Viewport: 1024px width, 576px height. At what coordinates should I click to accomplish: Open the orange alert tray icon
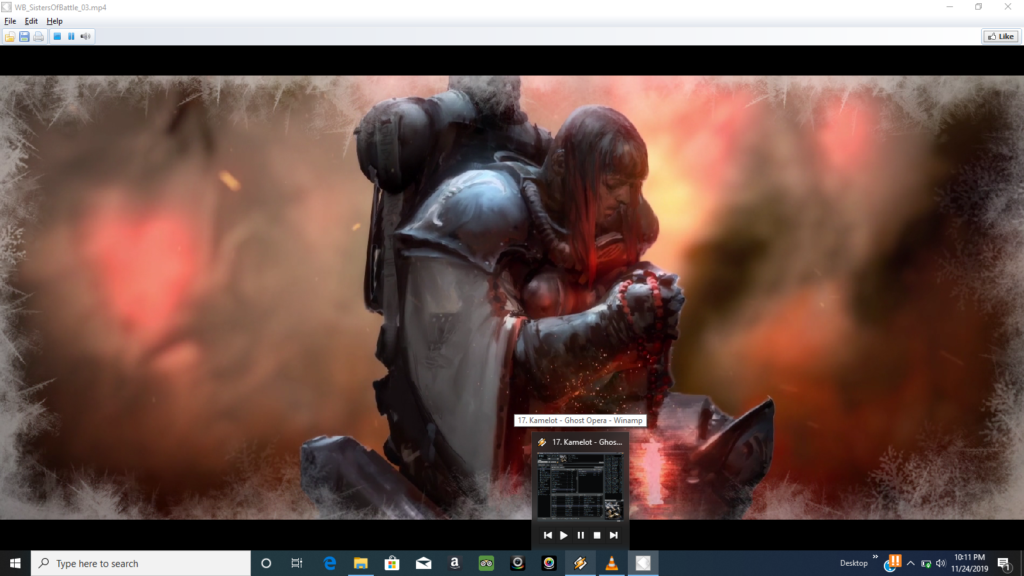894,562
